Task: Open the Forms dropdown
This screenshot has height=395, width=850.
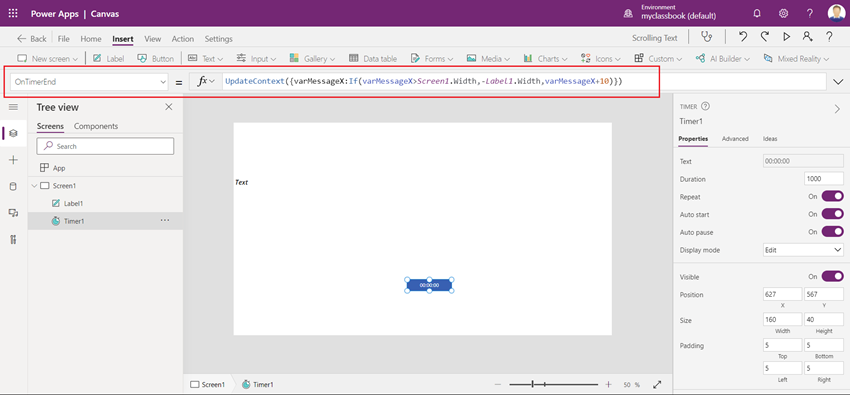Action: click(x=432, y=59)
